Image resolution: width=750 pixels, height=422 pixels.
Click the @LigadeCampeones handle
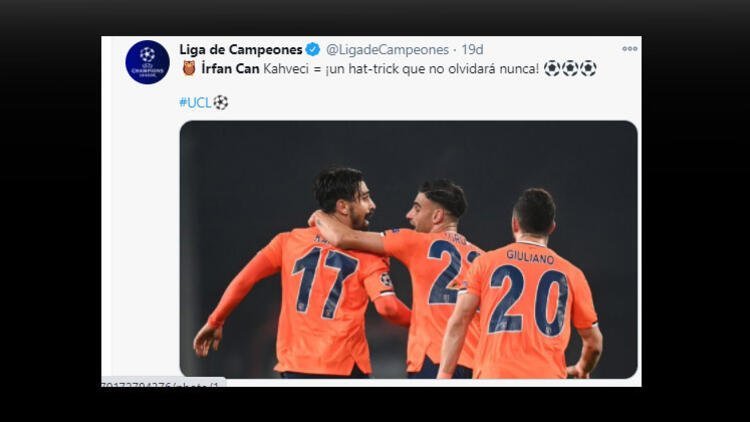pos(387,50)
